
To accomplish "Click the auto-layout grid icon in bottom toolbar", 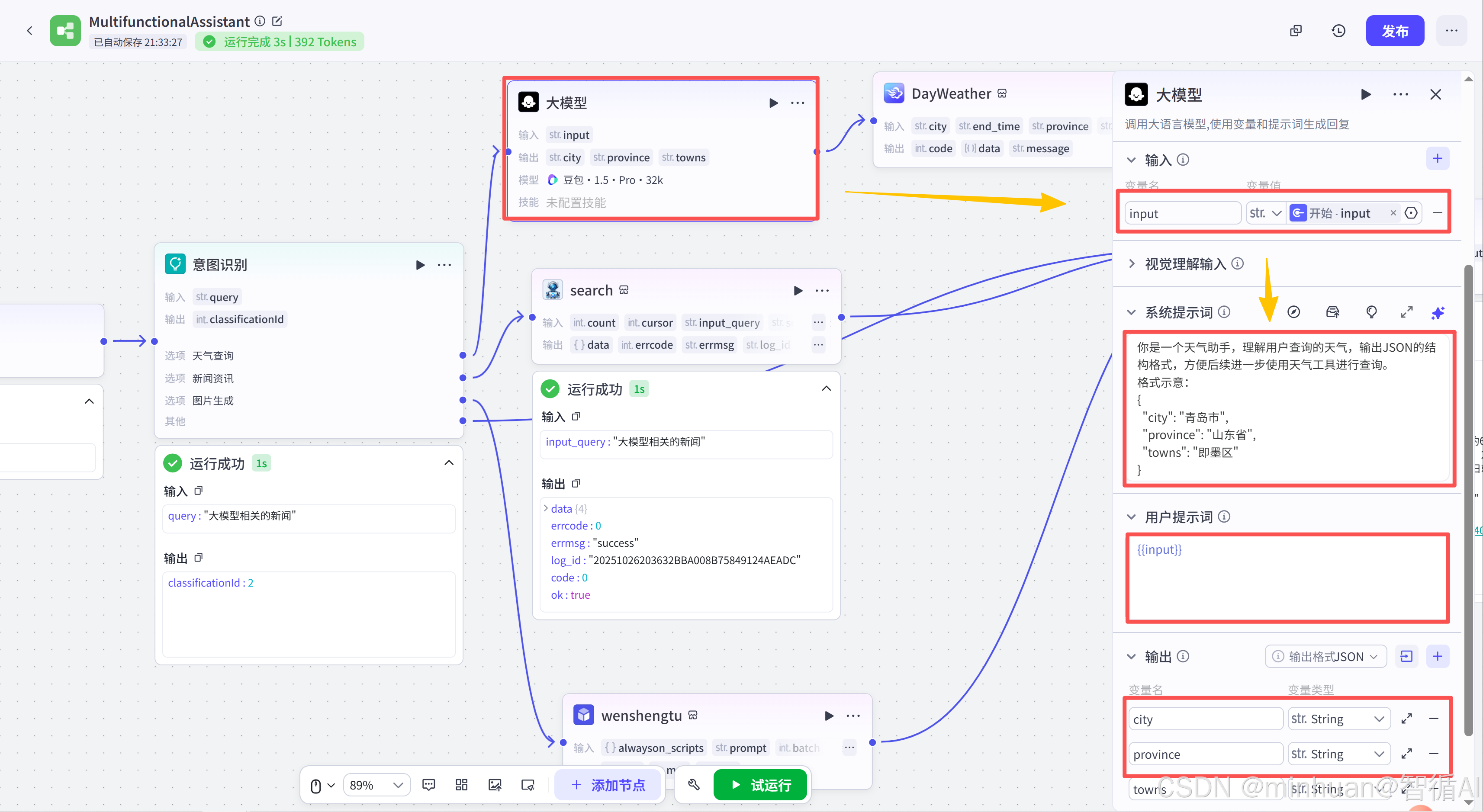I will [461, 785].
